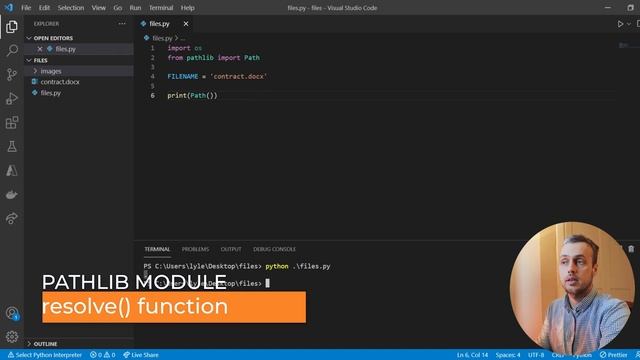The image size is (640, 360).
Task: Start Live Share from status bar
Action: click(x=141, y=355)
